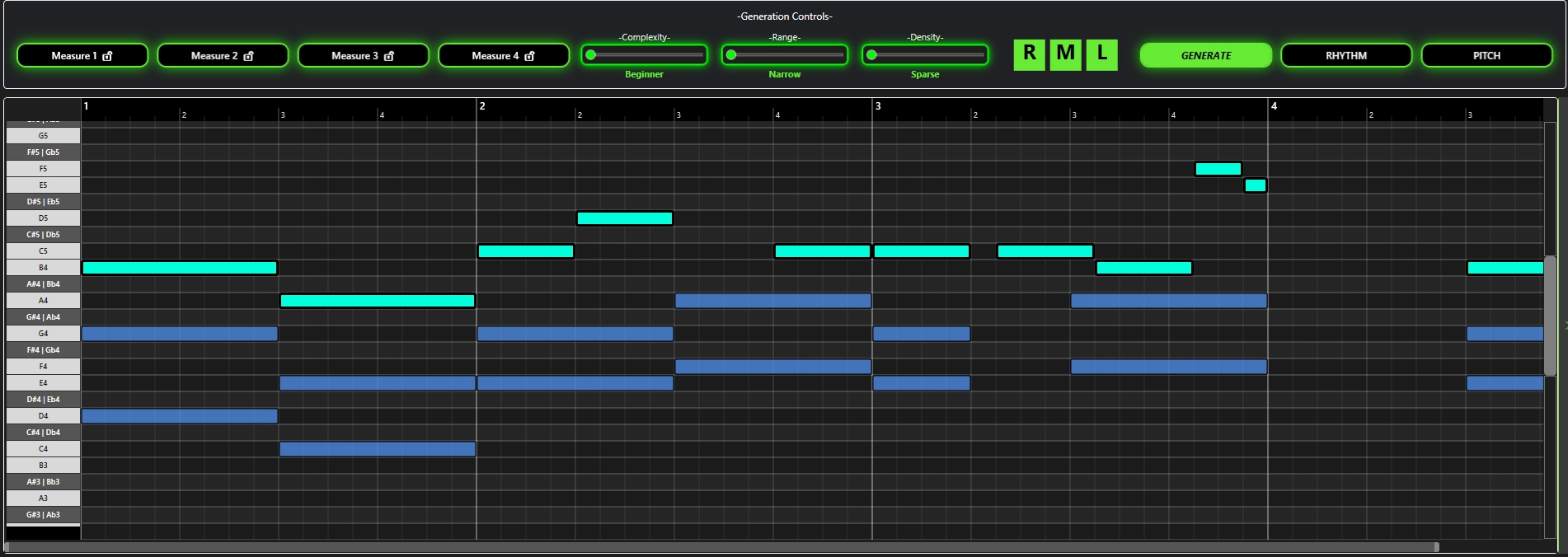Click the C#5 | Db5 piano key
The height and width of the screenshot is (557, 1568).
(x=43, y=234)
